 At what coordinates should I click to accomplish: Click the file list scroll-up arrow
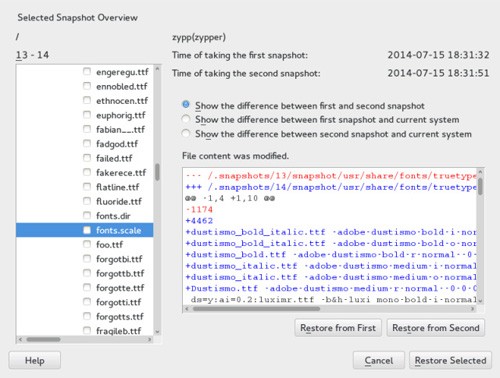tap(157, 69)
